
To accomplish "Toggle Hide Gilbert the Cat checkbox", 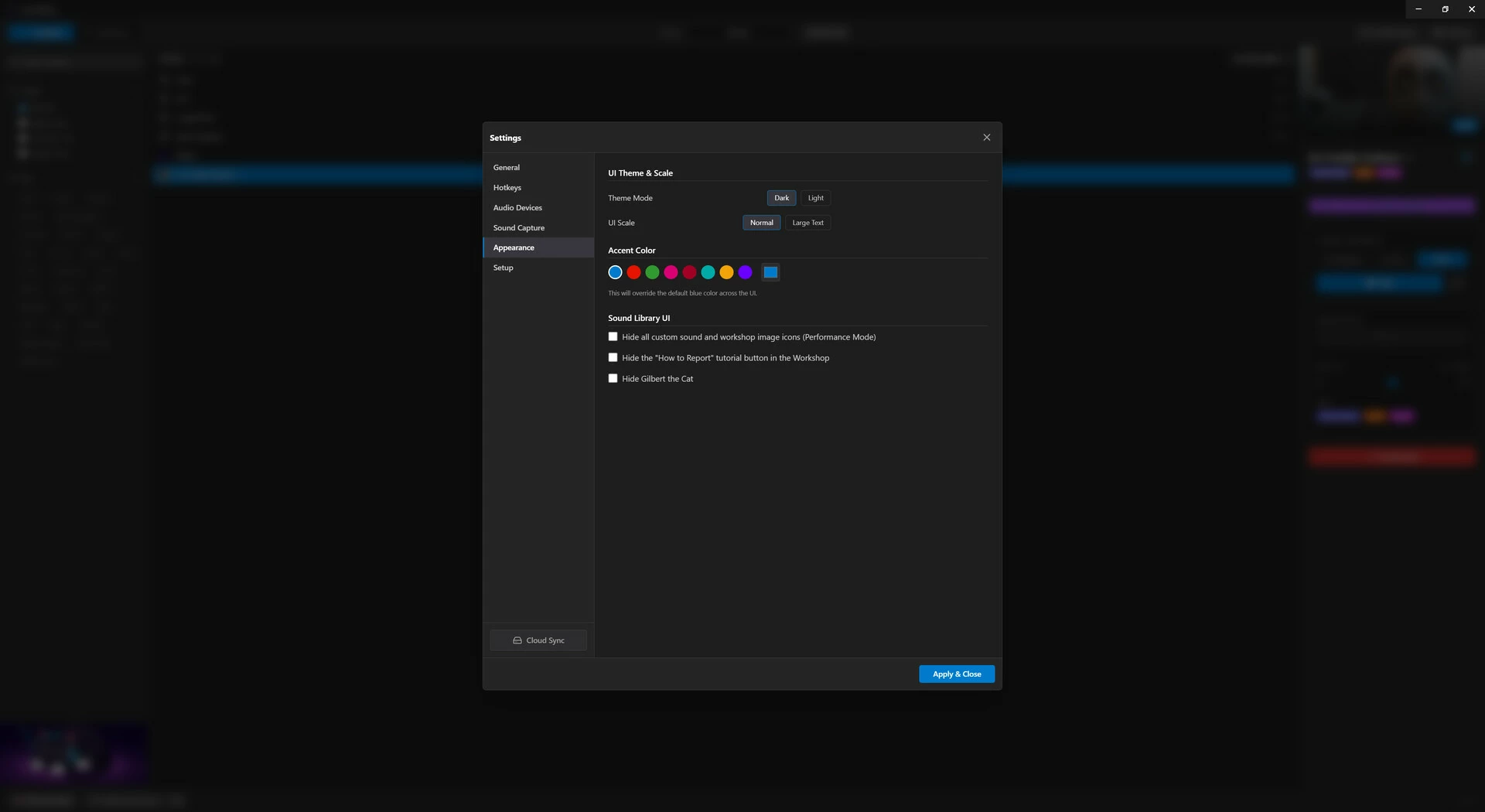I will coord(613,379).
